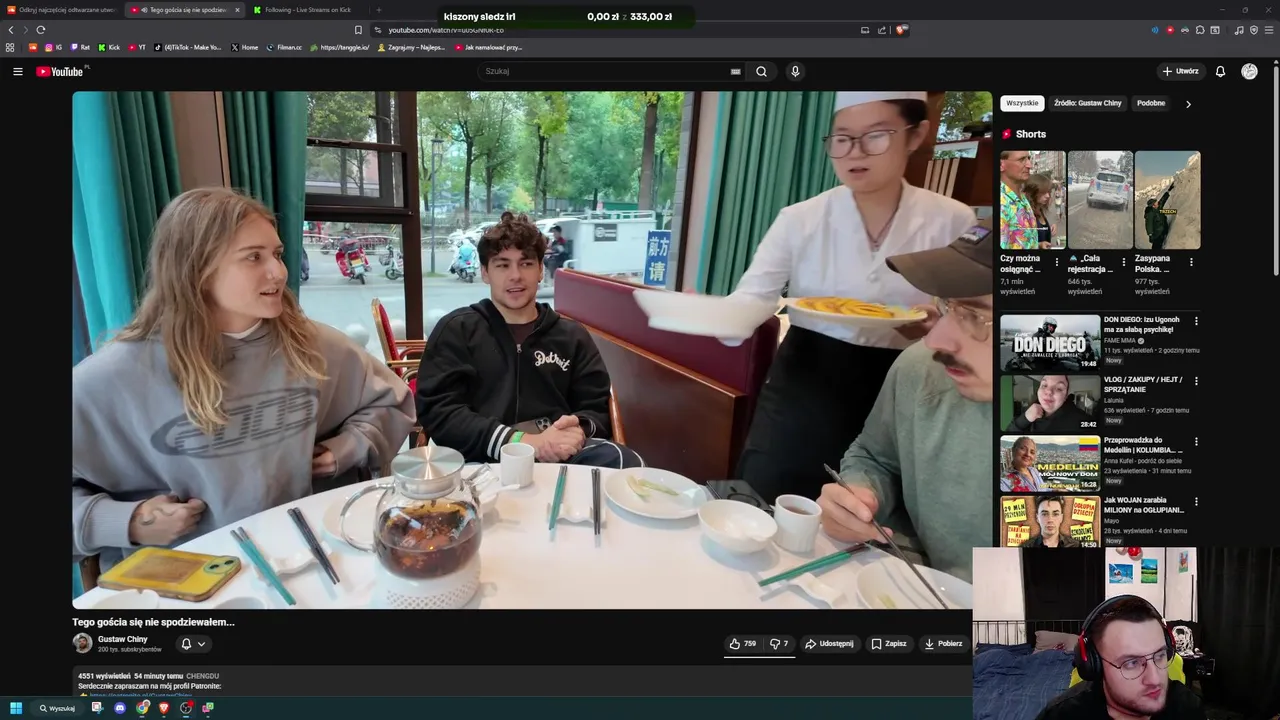This screenshot has height=720, width=1280.
Task: Open the X Home bookmark
Action: 245,47
